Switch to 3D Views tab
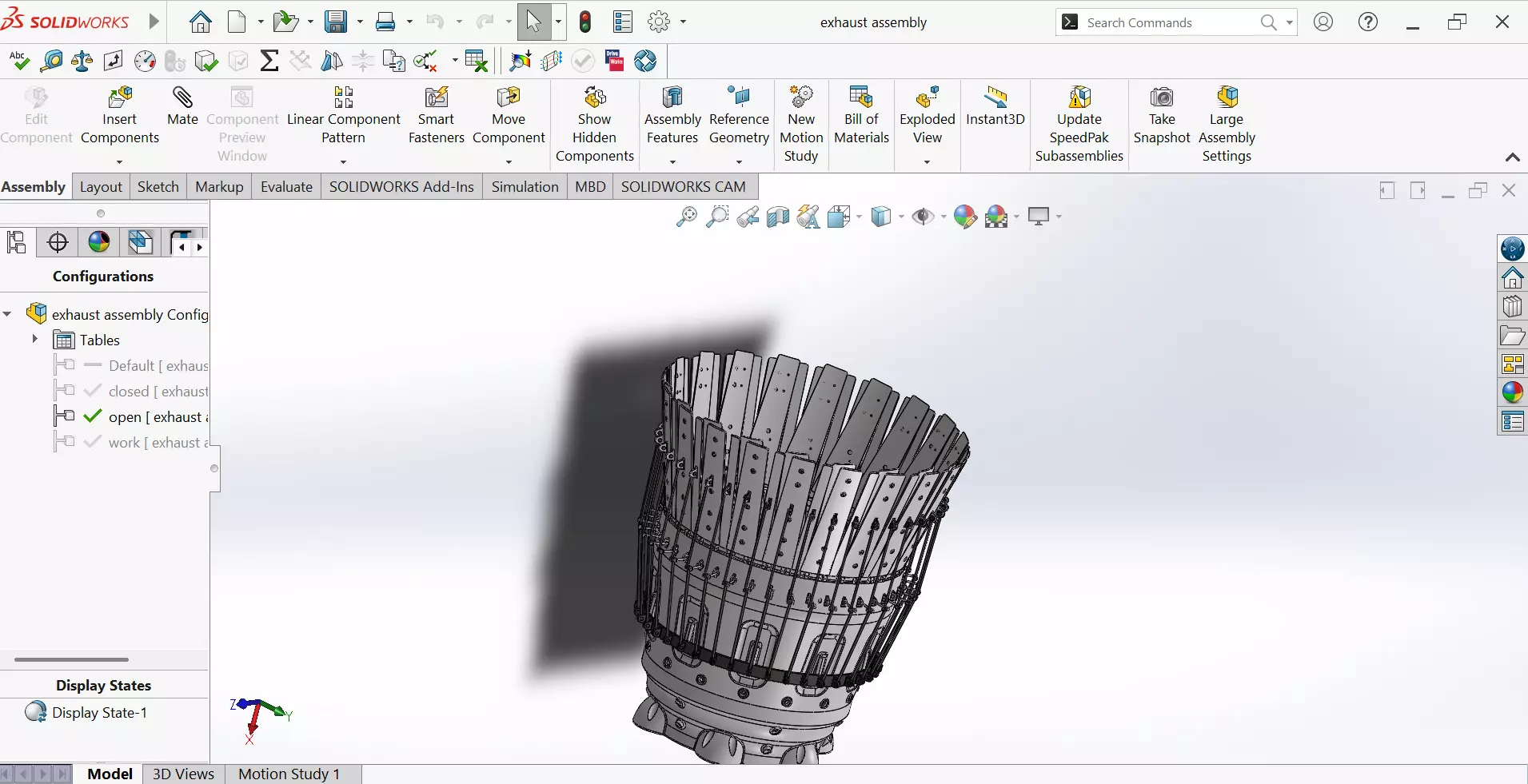 tap(183, 774)
